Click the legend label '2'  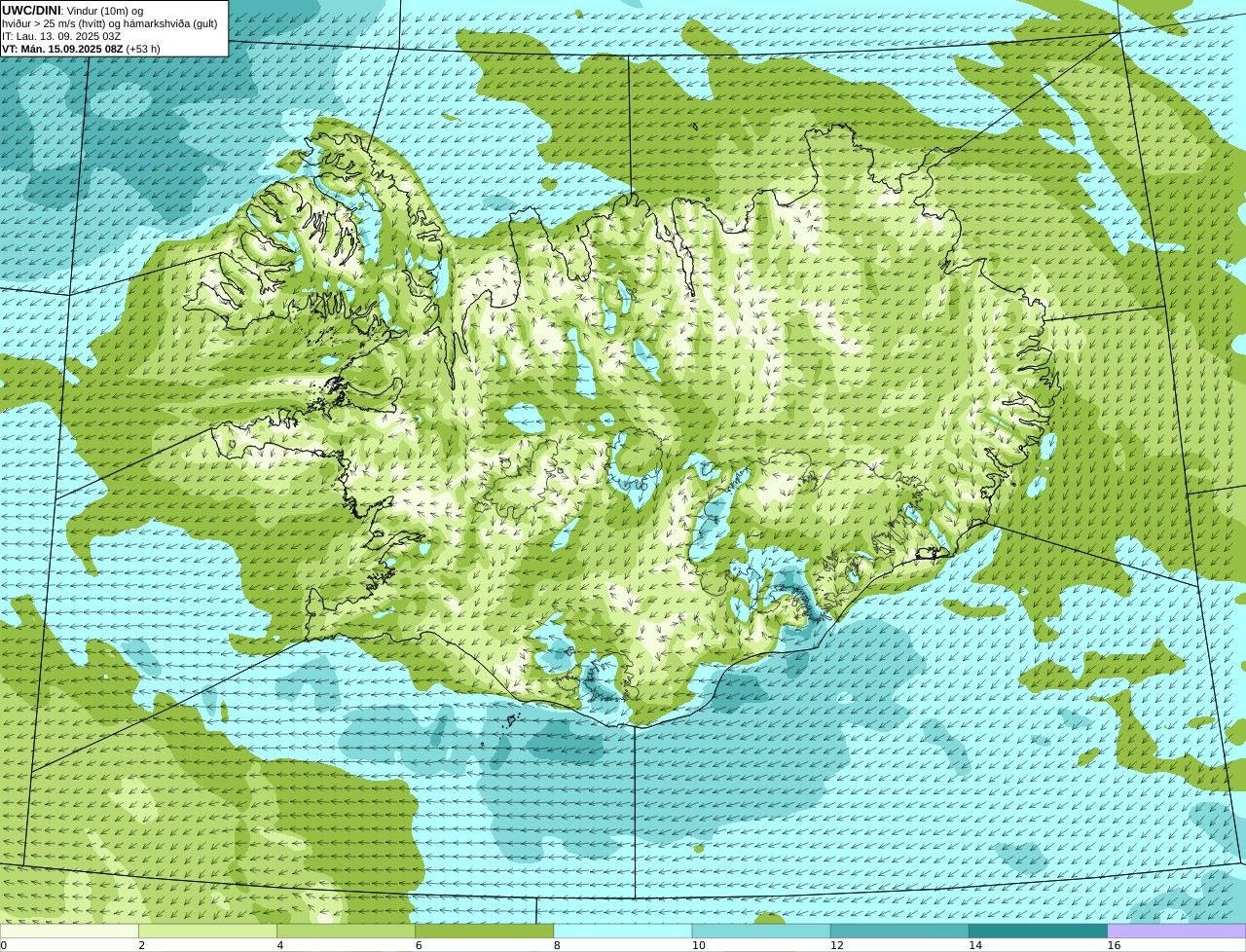pos(141,945)
